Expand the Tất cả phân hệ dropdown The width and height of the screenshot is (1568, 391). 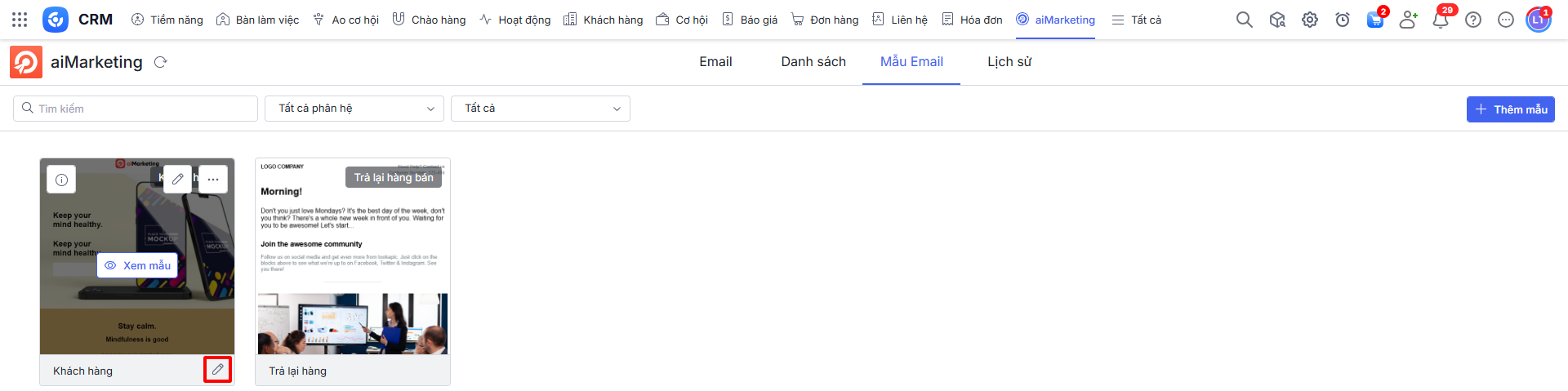pyautogui.click(x=354, y=109)
